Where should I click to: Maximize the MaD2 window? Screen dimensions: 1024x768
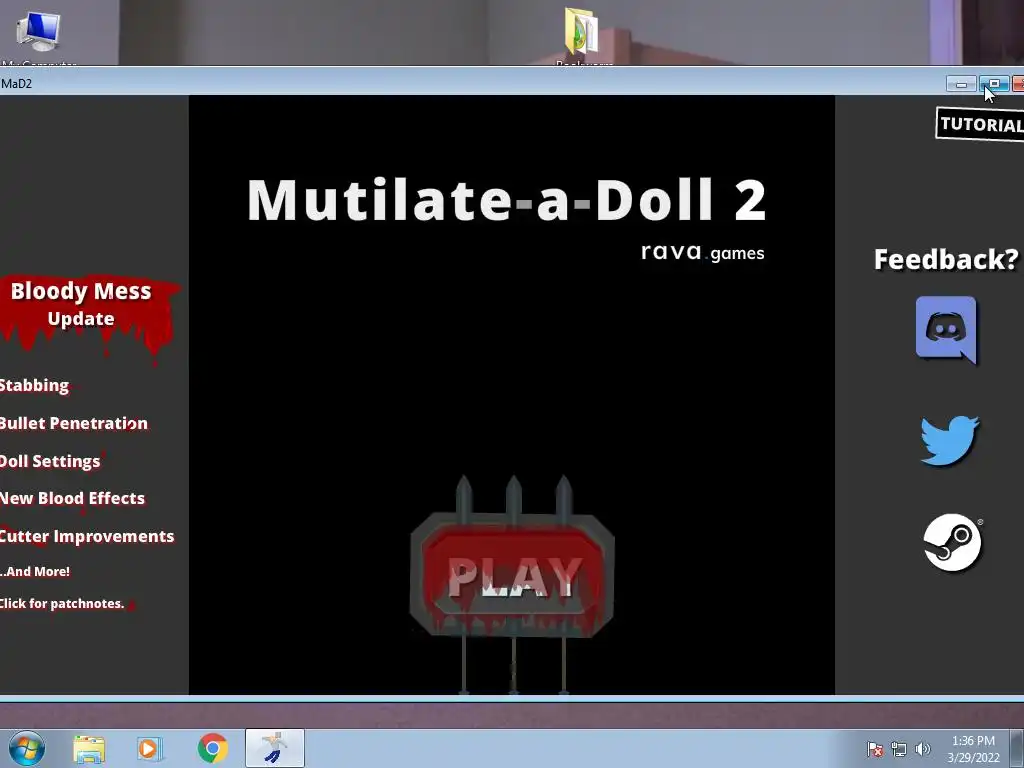(994, 84)
